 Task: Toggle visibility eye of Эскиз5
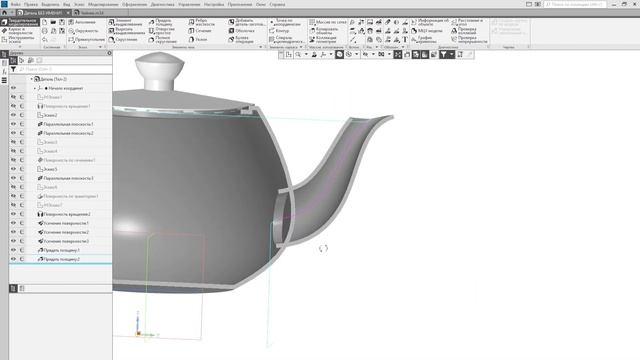[x=13, y=169]
